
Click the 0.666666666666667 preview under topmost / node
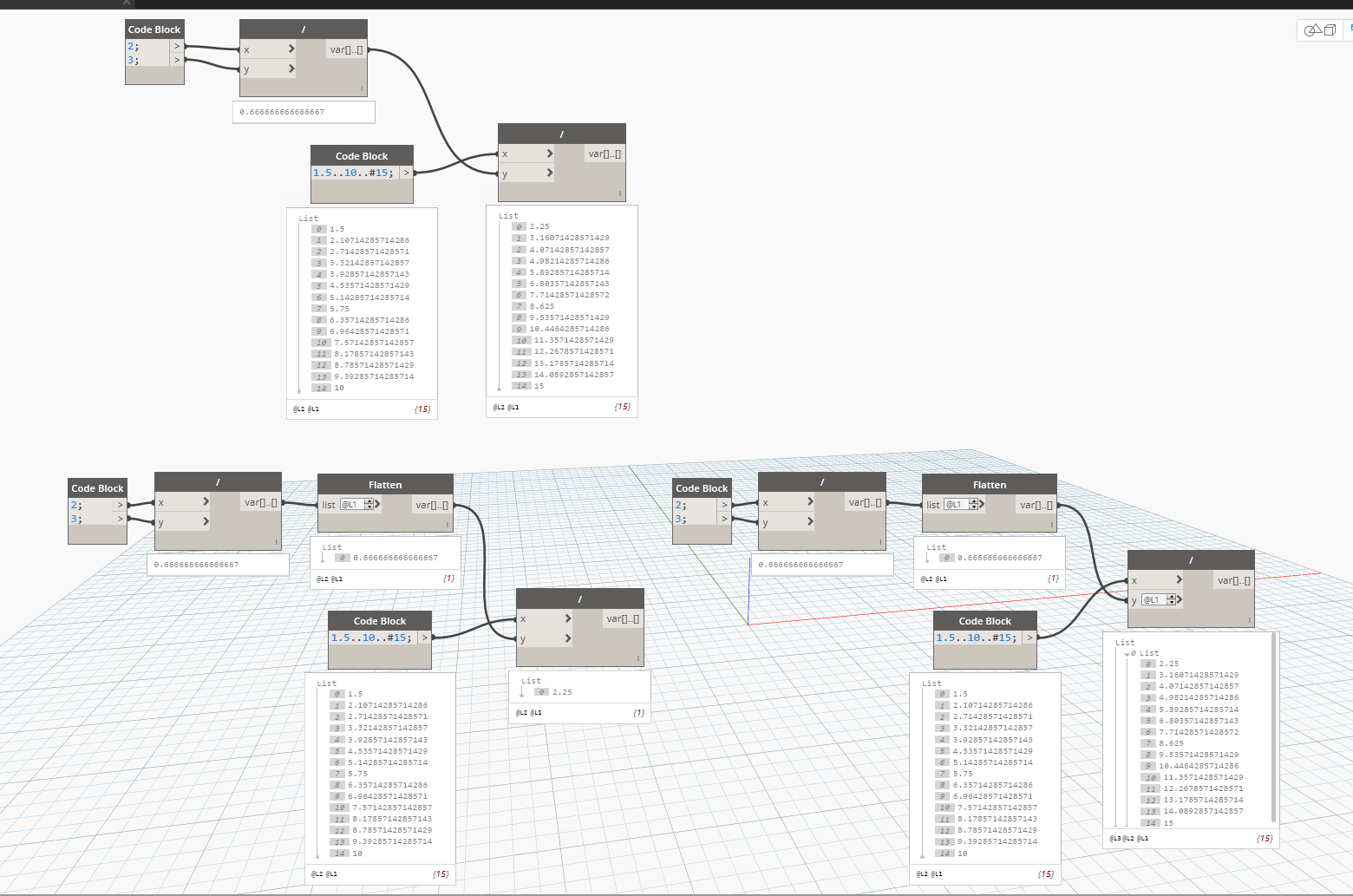coord(282,112)
